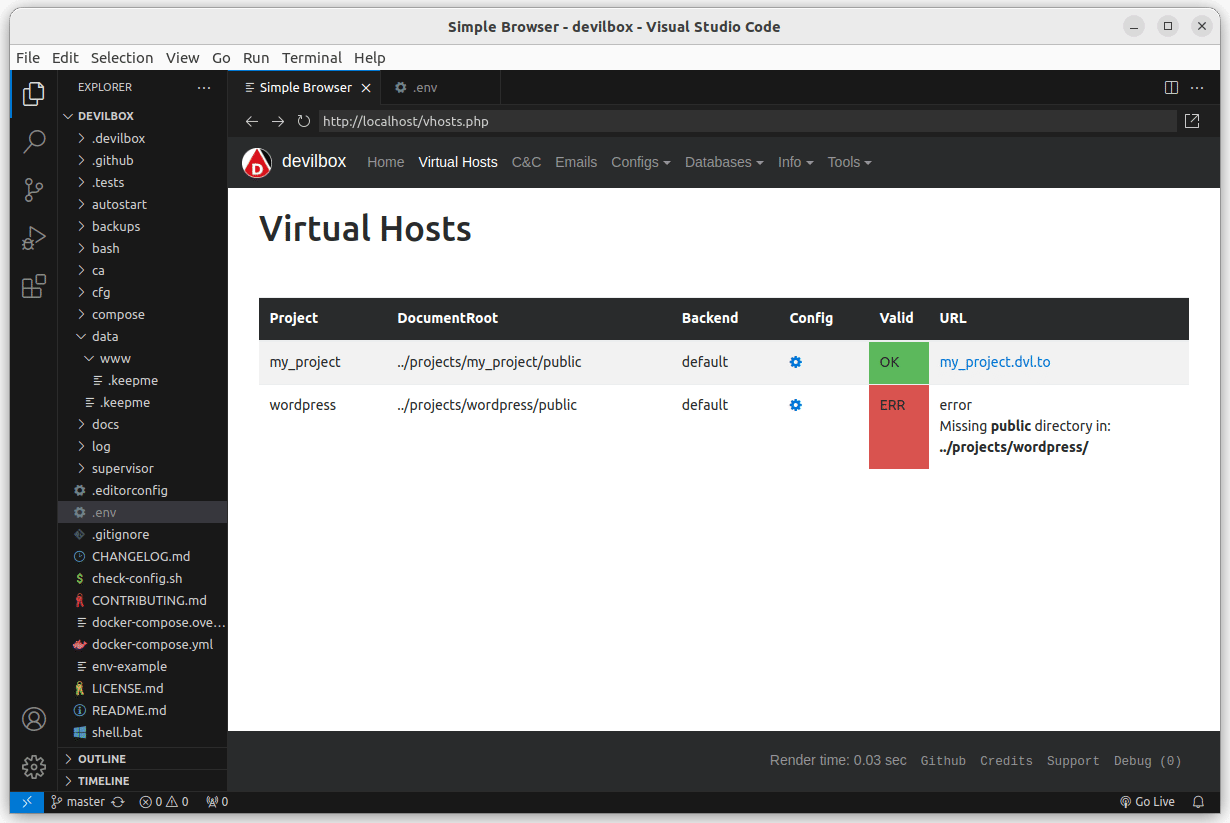Click the split editor right icon
Image resolution: width=1230 pixels, height=823 pixels.
point(1171,88)
